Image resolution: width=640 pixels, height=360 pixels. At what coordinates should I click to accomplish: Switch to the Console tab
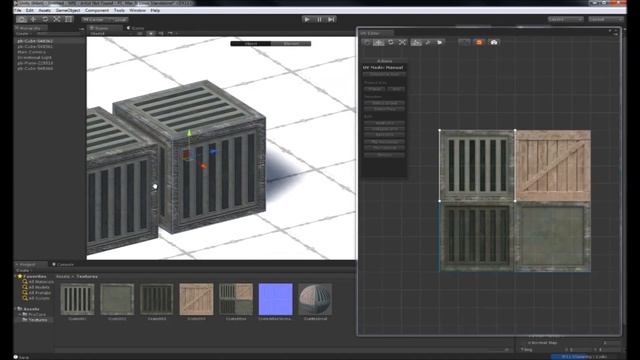click(64, 264)
